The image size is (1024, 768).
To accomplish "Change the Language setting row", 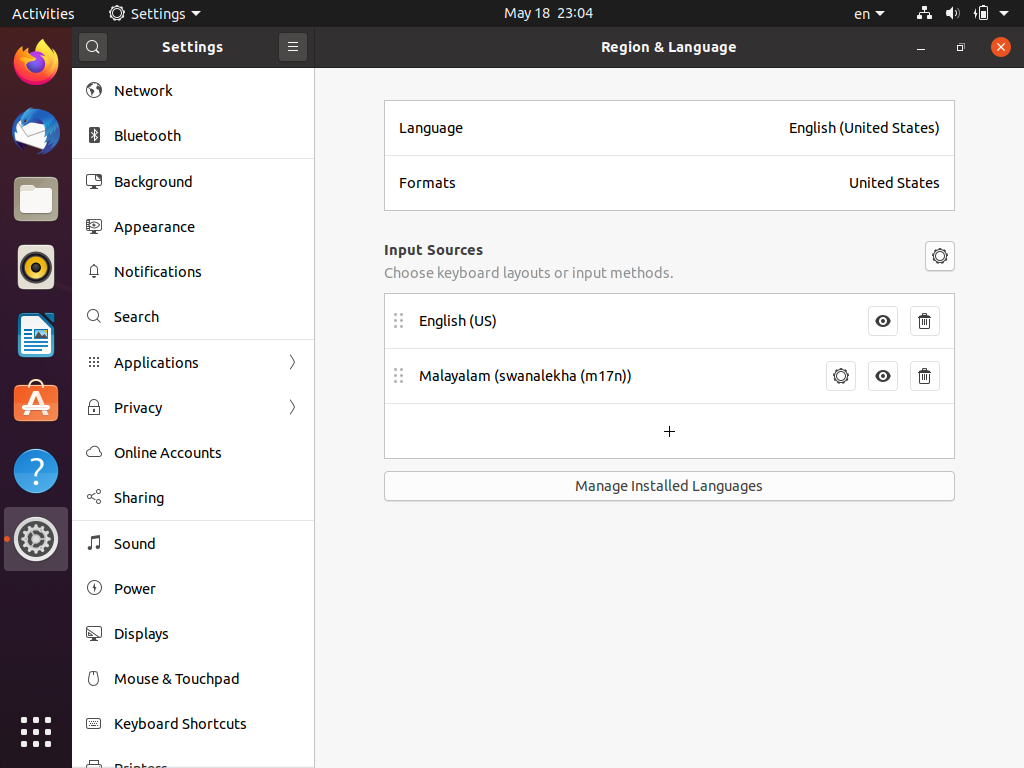I will tap(669, 128).
